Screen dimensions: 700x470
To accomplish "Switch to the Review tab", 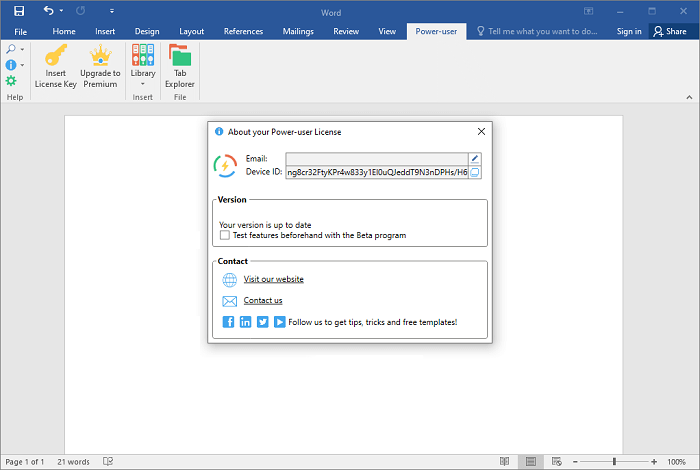I will pos(346,31).
